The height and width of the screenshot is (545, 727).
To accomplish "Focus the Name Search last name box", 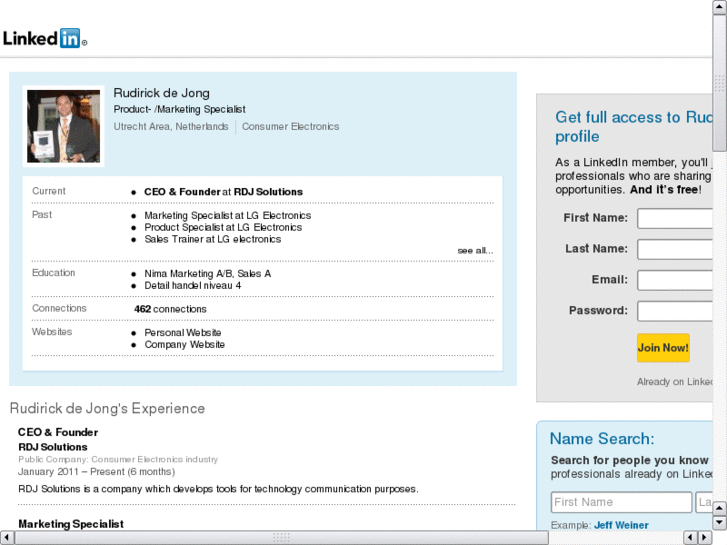I will (x=704, y=502).
